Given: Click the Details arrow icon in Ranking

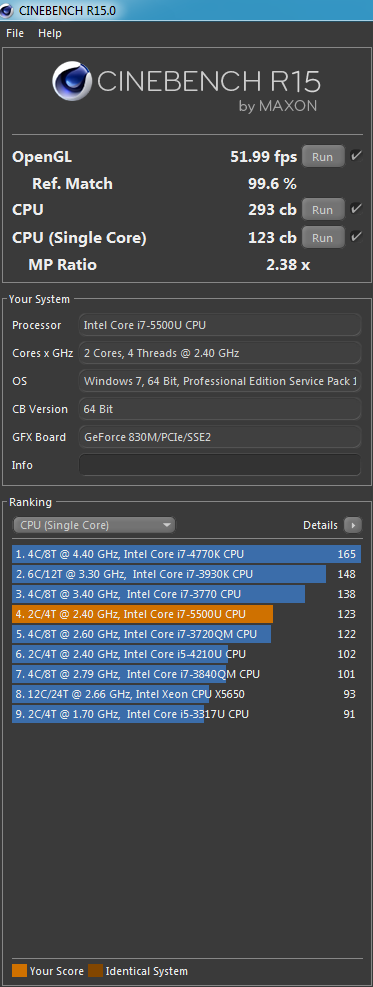Looking at the screenshot, I should coord(353,525).
